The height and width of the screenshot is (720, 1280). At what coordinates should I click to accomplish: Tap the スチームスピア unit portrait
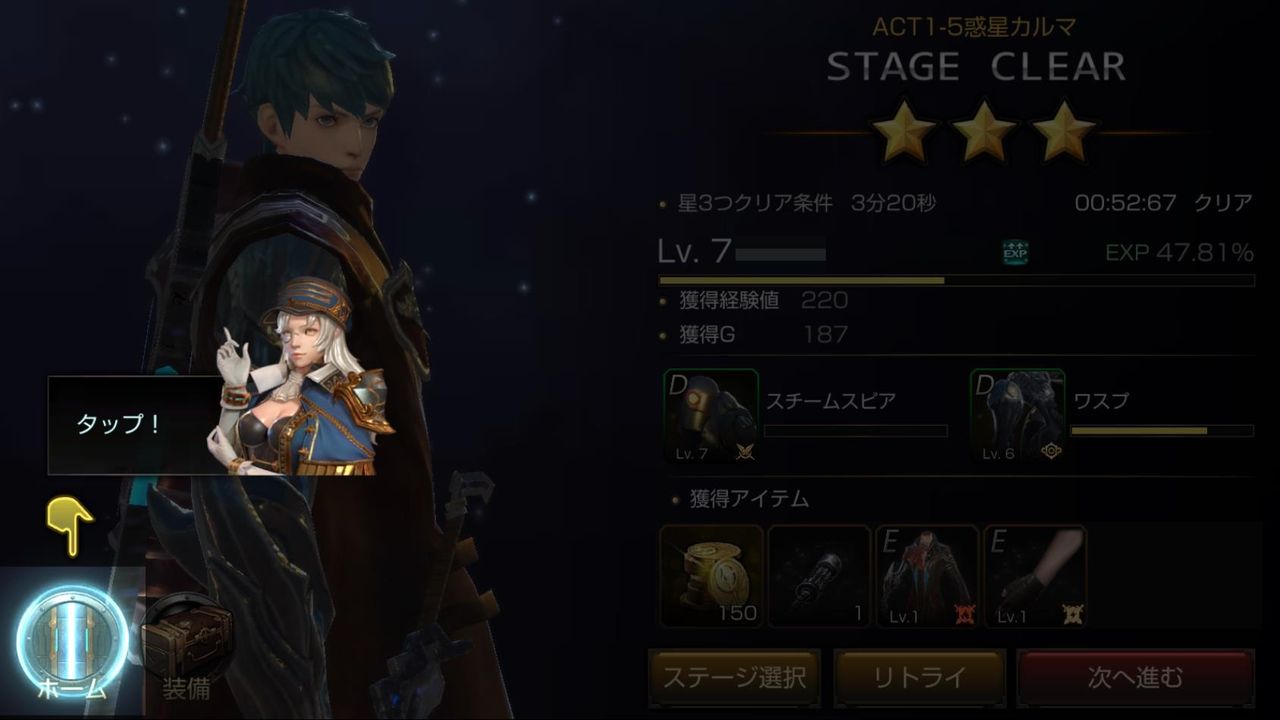point(711,416)
